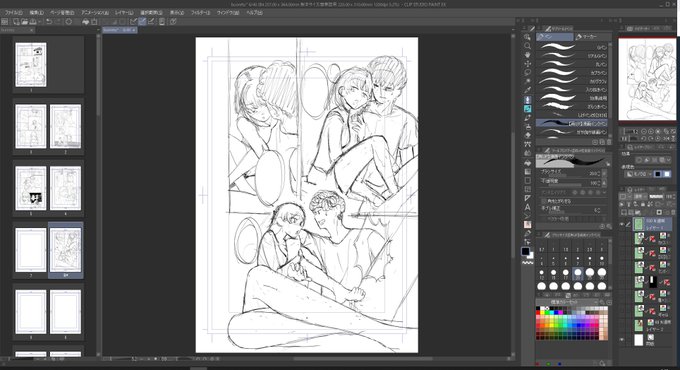Click the Navigator zoom in icon

coord(651,131)
